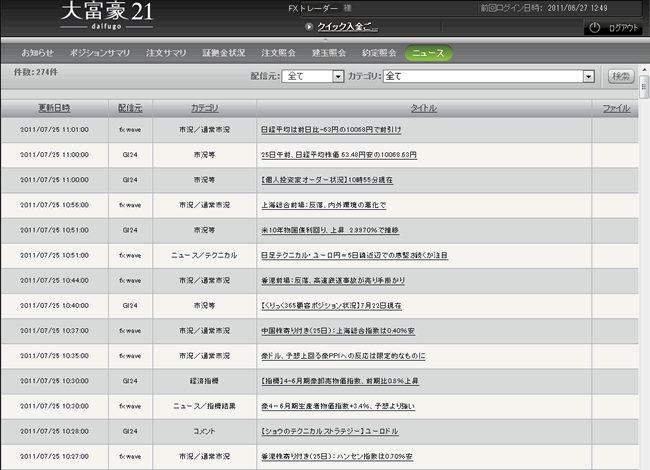The width and height of the screenshot is (650, 470).
Task: Sort by the タイトル column header
Action: tap(424, 108)
